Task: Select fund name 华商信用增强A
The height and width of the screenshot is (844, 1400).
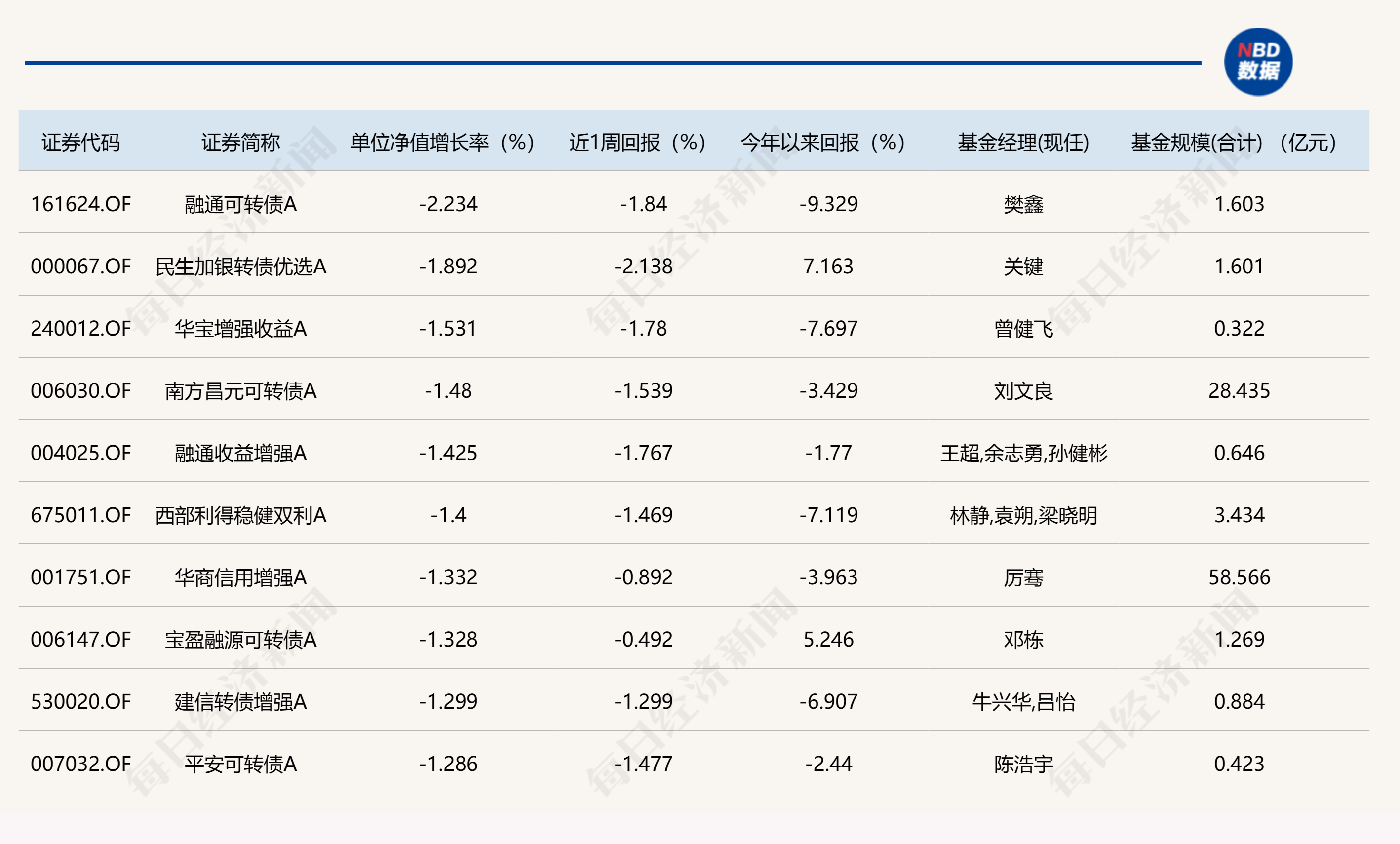Action: (x=240, y=577)
